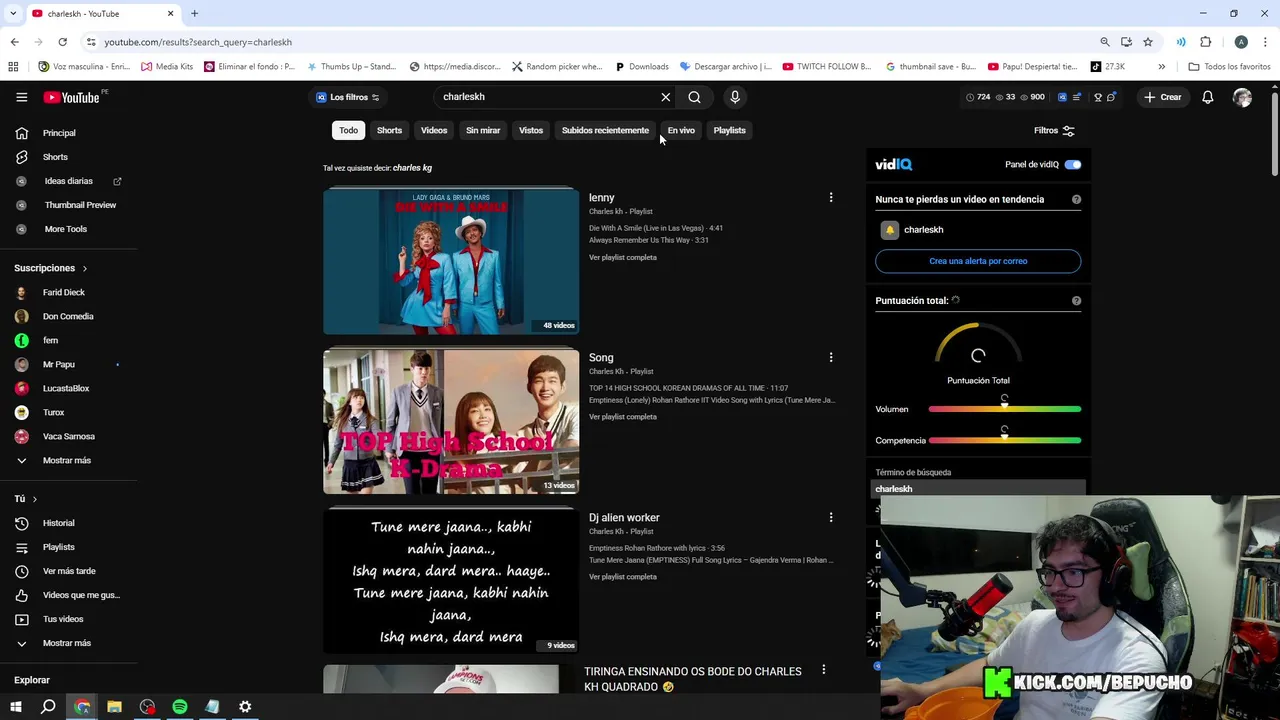This screenshot has height=720, width=1280.
Task: Open File Explorer from taskbar
Action: 114,707
